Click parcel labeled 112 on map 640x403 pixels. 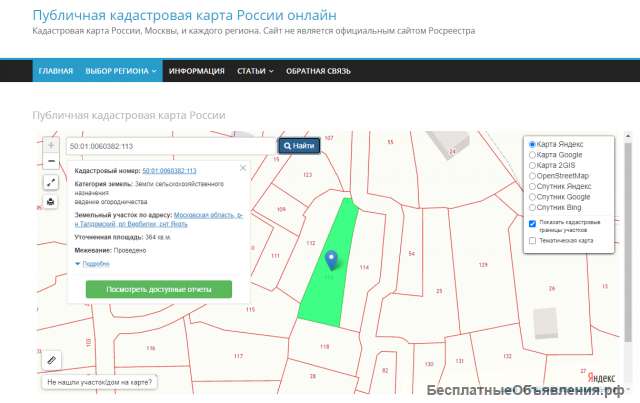tap(311, 243)
